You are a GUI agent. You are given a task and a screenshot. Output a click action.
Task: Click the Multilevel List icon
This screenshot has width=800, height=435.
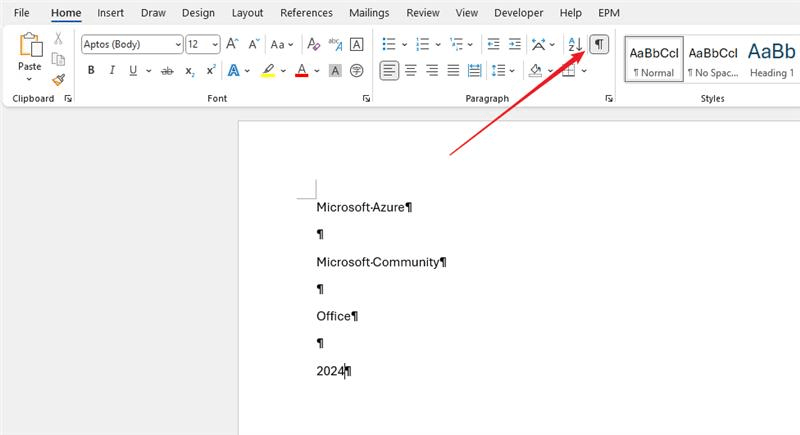click(x=456, y=44)
